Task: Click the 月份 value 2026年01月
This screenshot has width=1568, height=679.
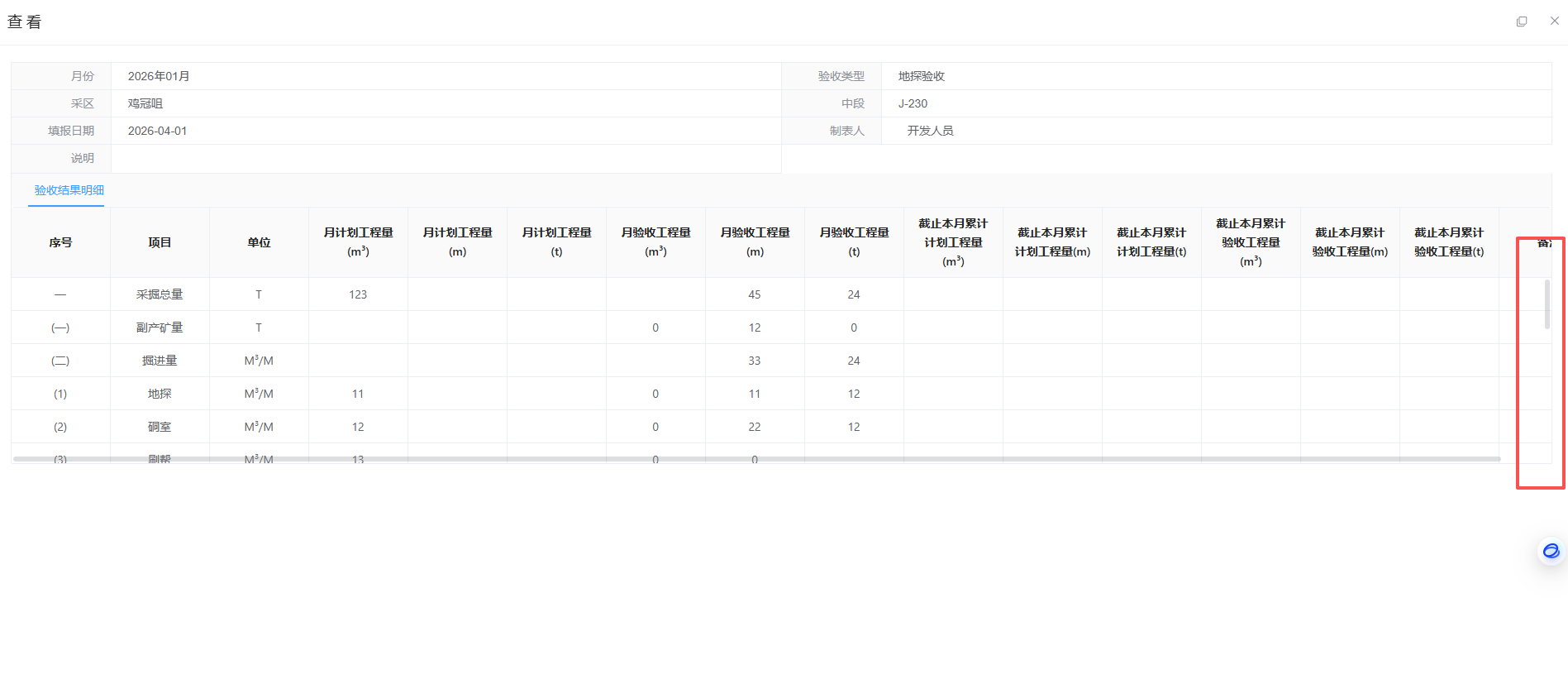Action: [x=159, y=76]
